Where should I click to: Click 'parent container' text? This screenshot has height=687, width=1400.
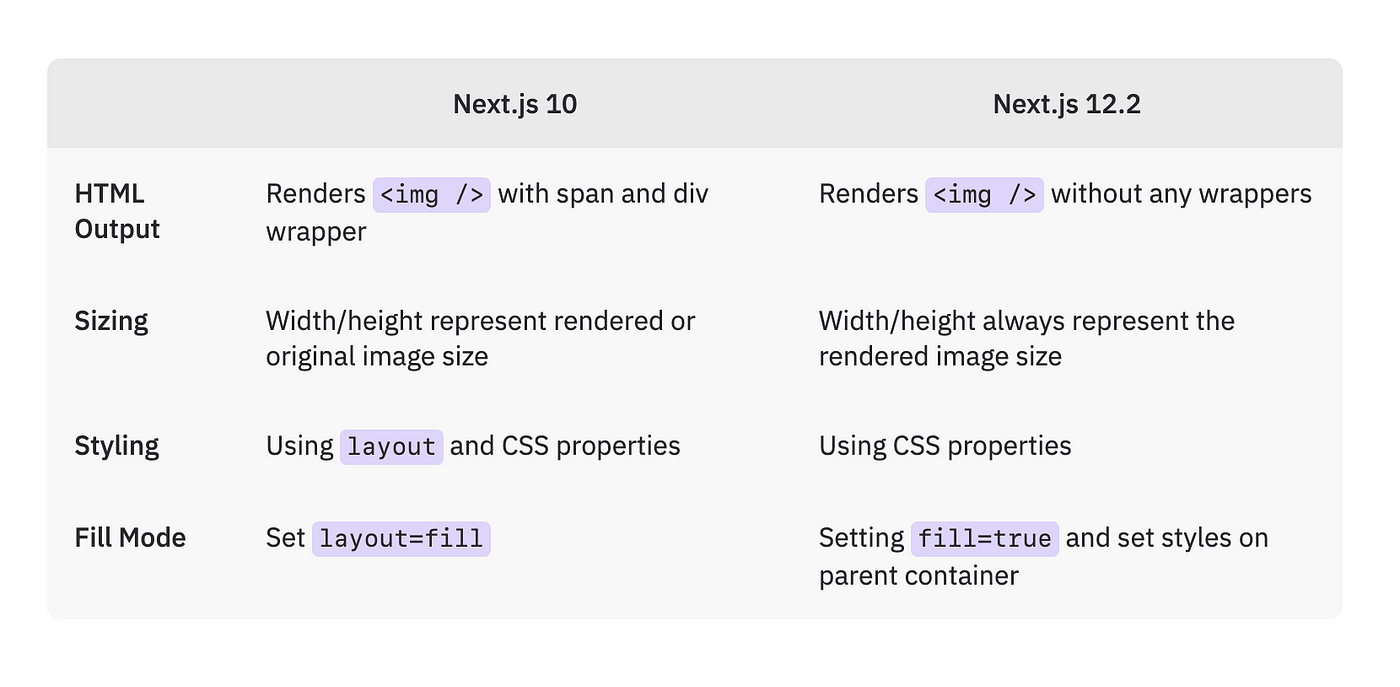tap(919, 576)
